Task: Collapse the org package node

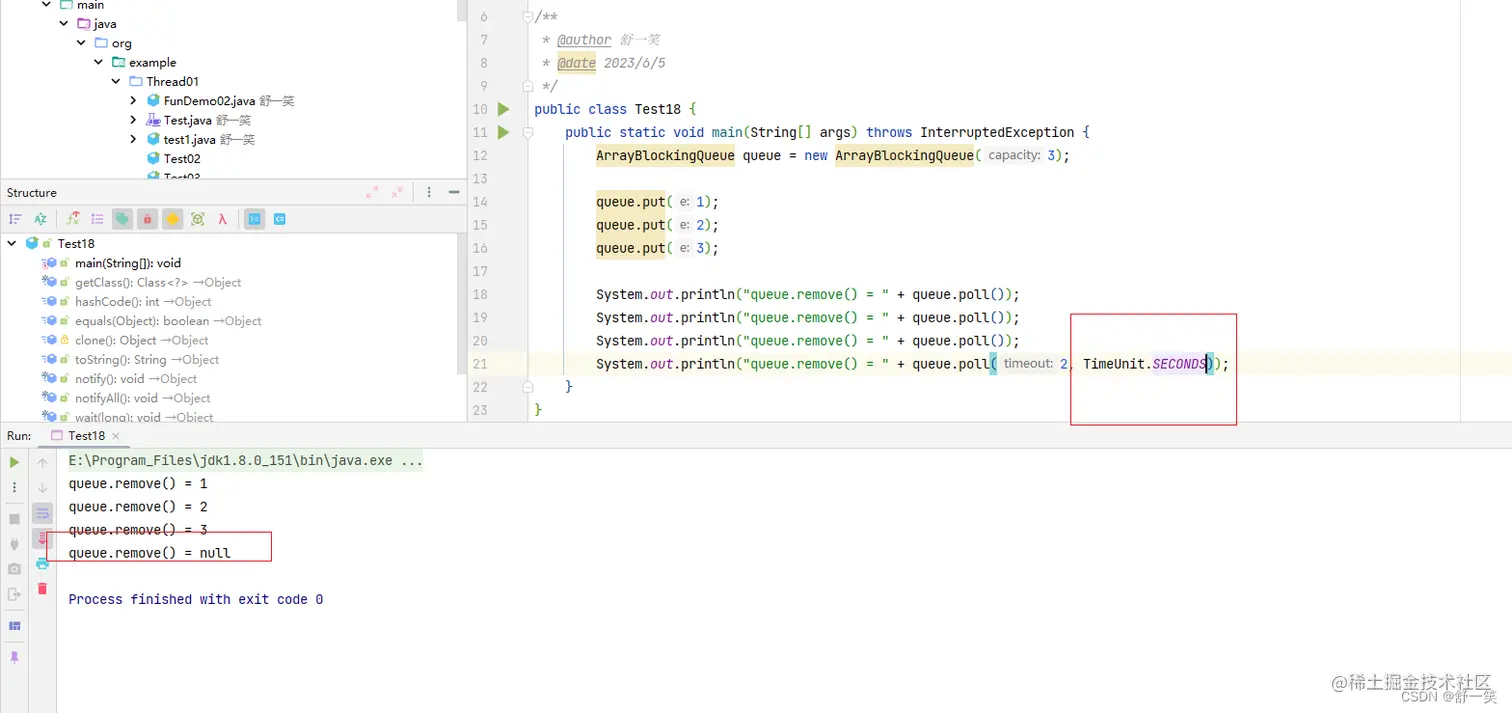Action: (81, 43)
